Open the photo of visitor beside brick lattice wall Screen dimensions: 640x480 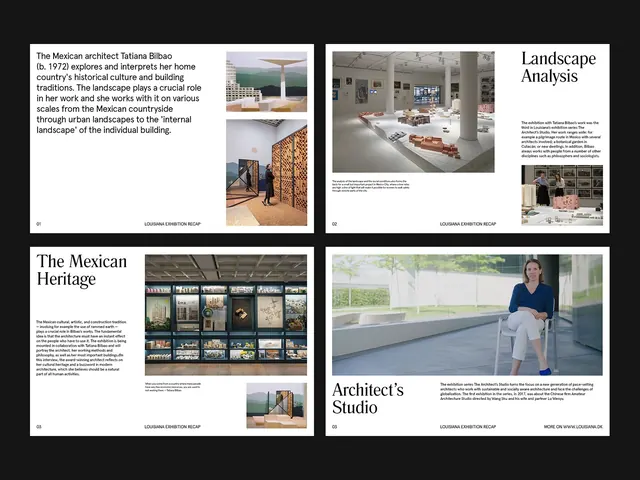(x=267, y=172)
